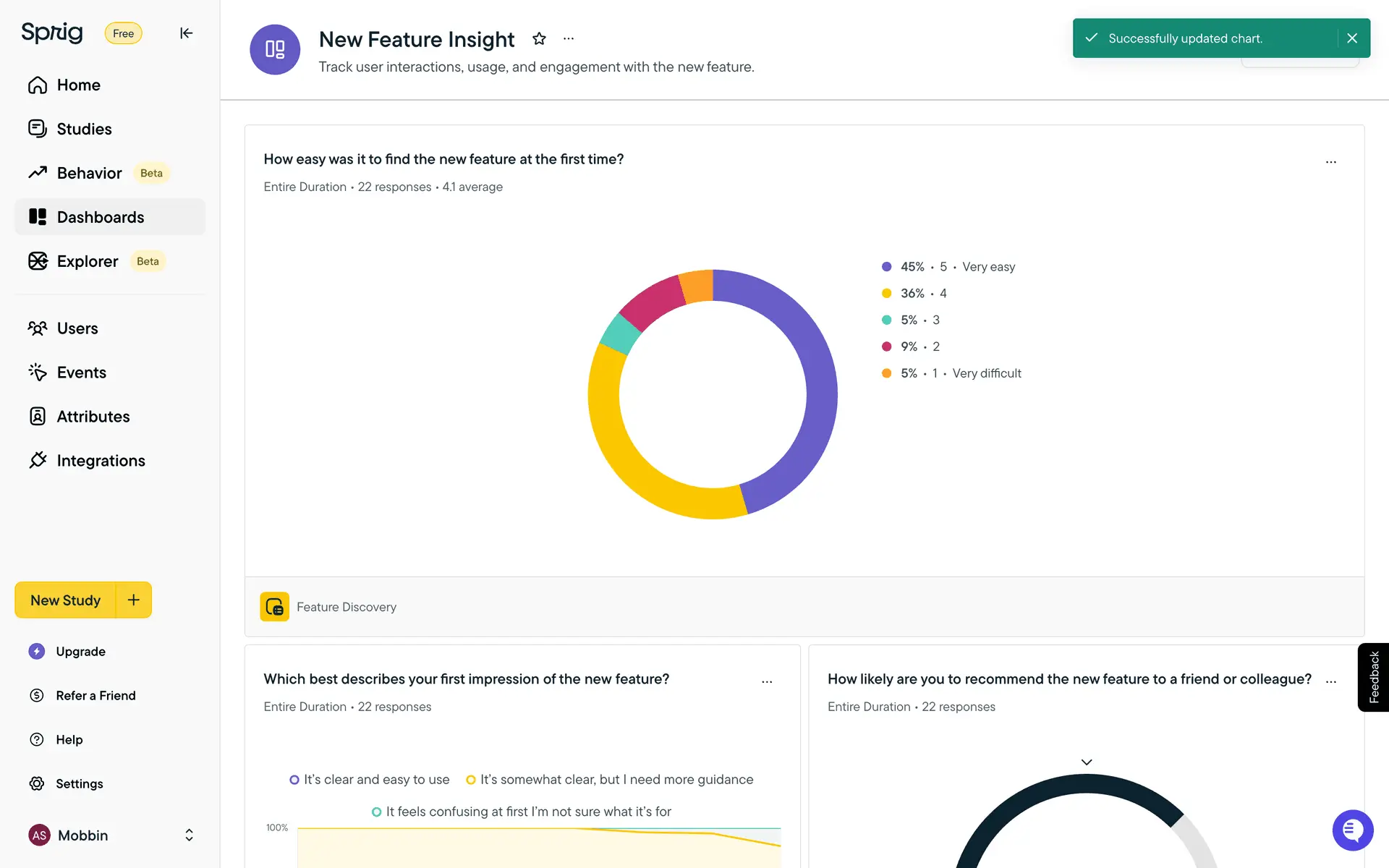This screenshot has width=1389, height=868.
Task: Click the Feature Discovery study icon
Action: click(274, 607)
